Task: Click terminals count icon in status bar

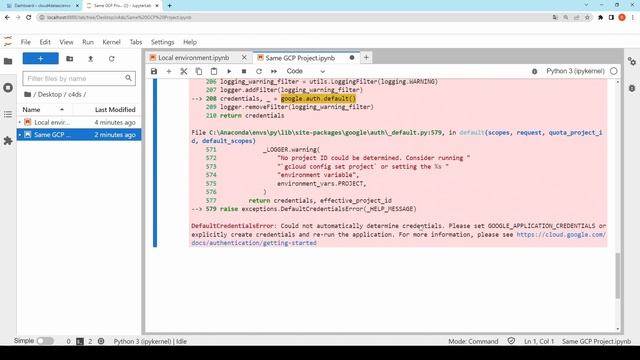Action: 80,341
